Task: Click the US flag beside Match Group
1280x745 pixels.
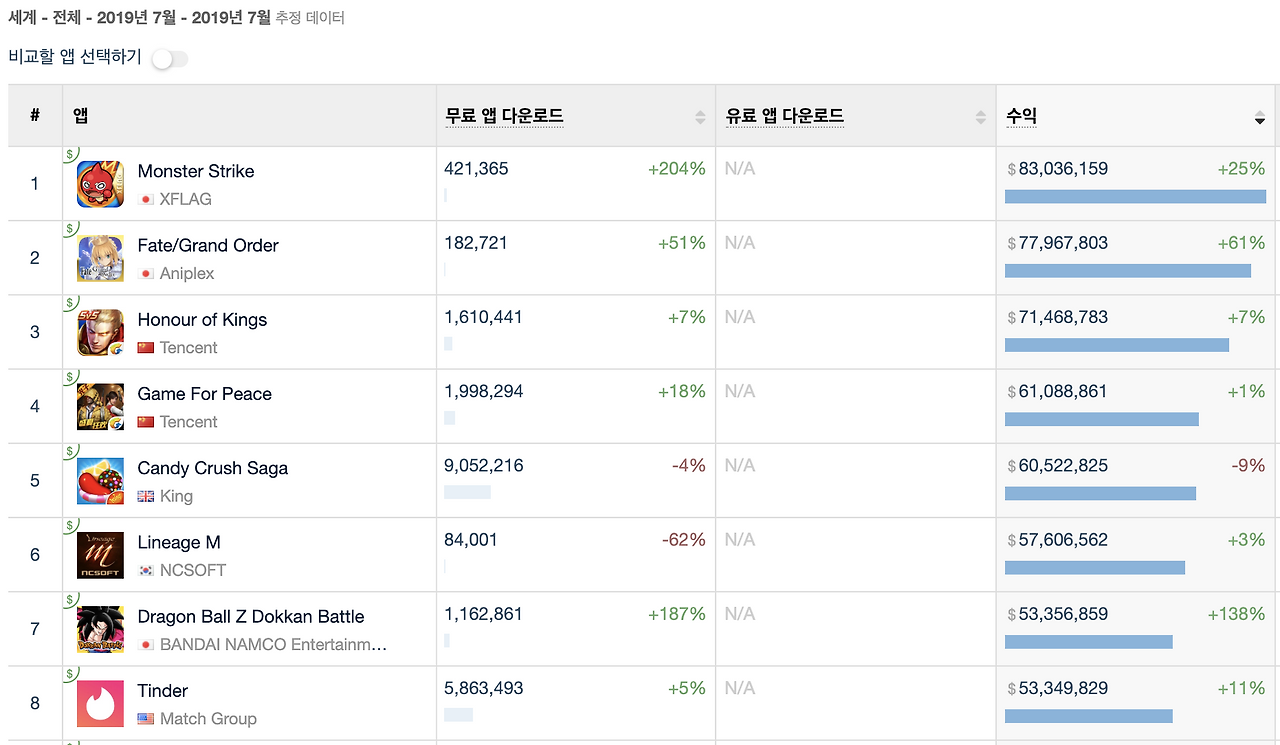Action: click(146, 718)
